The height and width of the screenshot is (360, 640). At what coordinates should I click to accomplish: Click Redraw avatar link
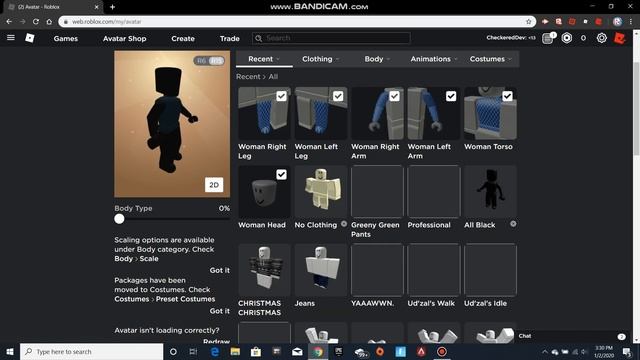click(x=216, y=341)
